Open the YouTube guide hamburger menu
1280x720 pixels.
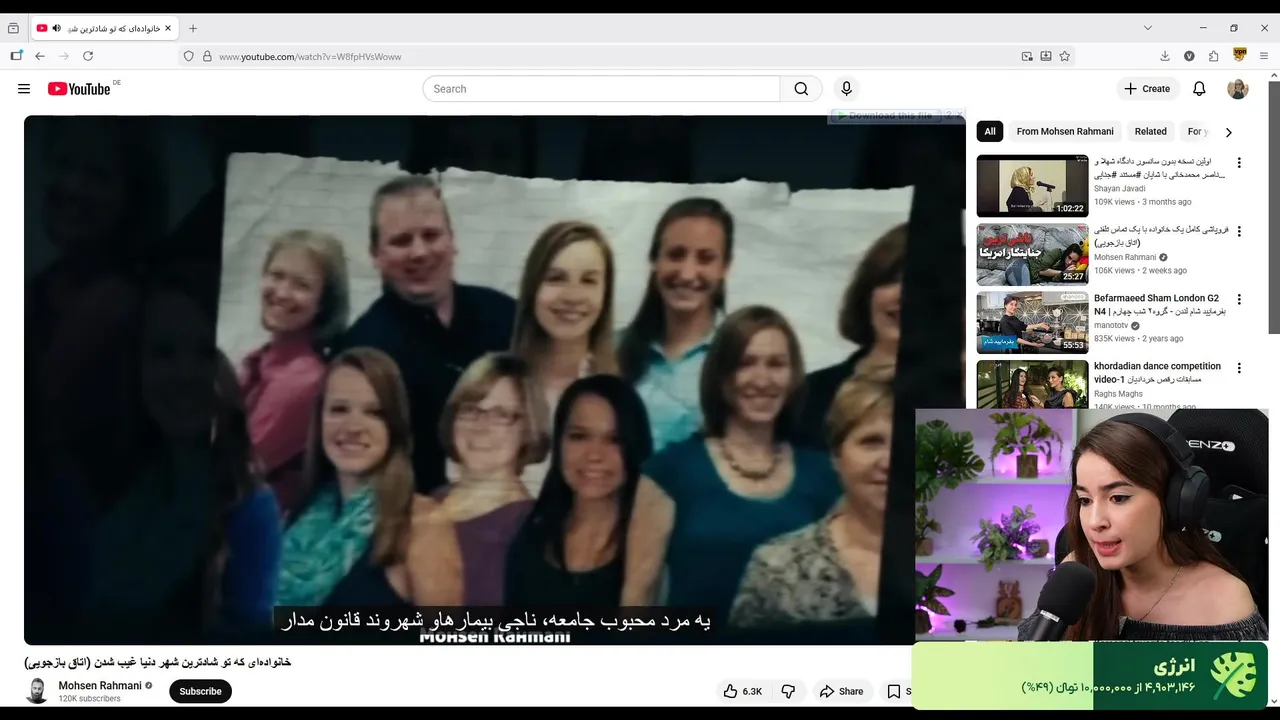pos(24,89)
